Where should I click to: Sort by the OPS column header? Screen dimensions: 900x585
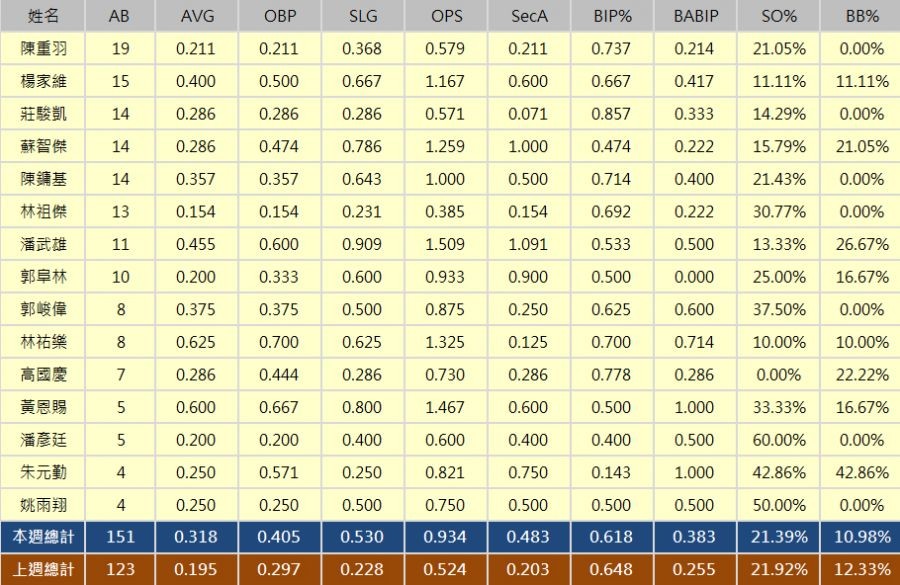pyautogui.click(x=446, y=16)
